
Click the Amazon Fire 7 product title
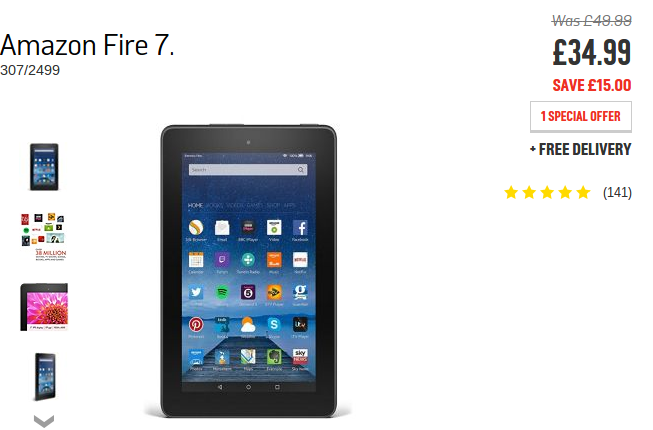[87, 45]
